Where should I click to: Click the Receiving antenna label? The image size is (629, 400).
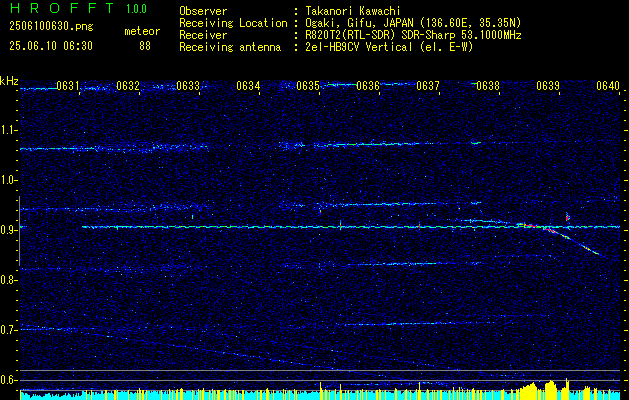pyautogui.click(x=230, y=47)
